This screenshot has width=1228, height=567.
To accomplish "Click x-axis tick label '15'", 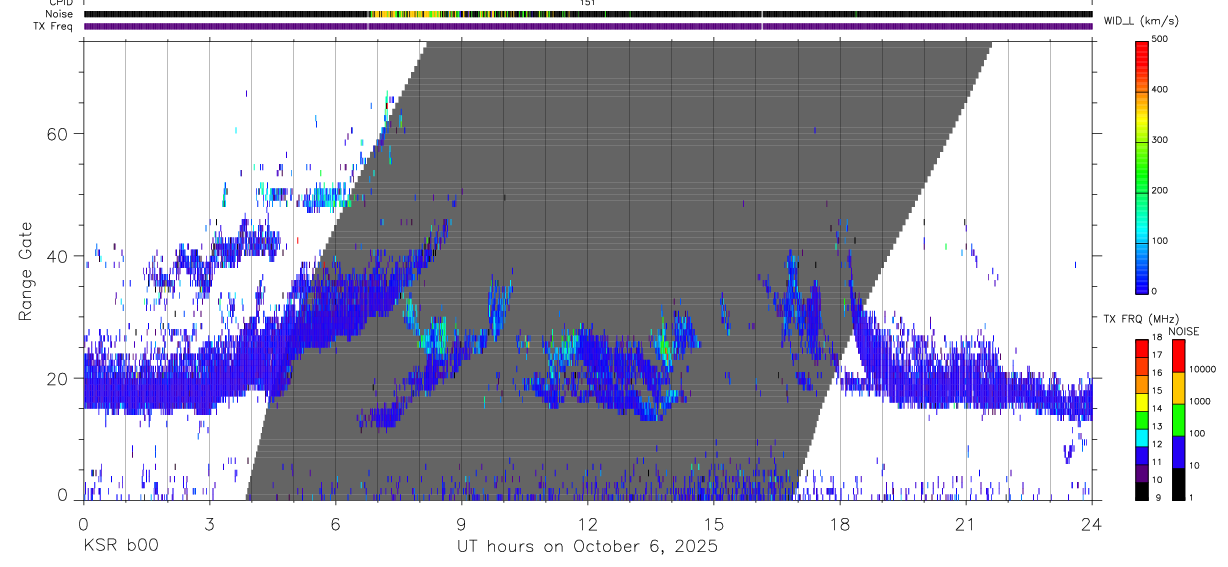I will (713, 523).
